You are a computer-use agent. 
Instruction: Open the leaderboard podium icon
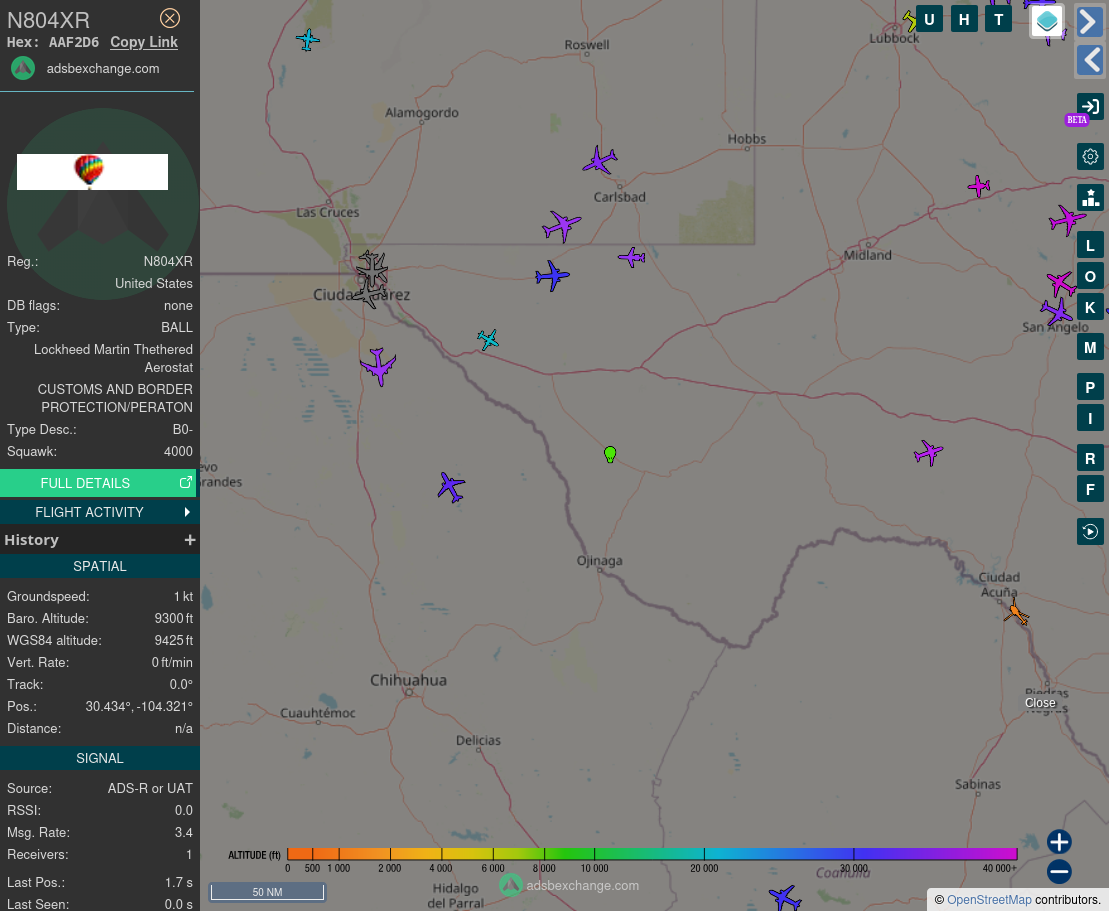pos(1090,197)
